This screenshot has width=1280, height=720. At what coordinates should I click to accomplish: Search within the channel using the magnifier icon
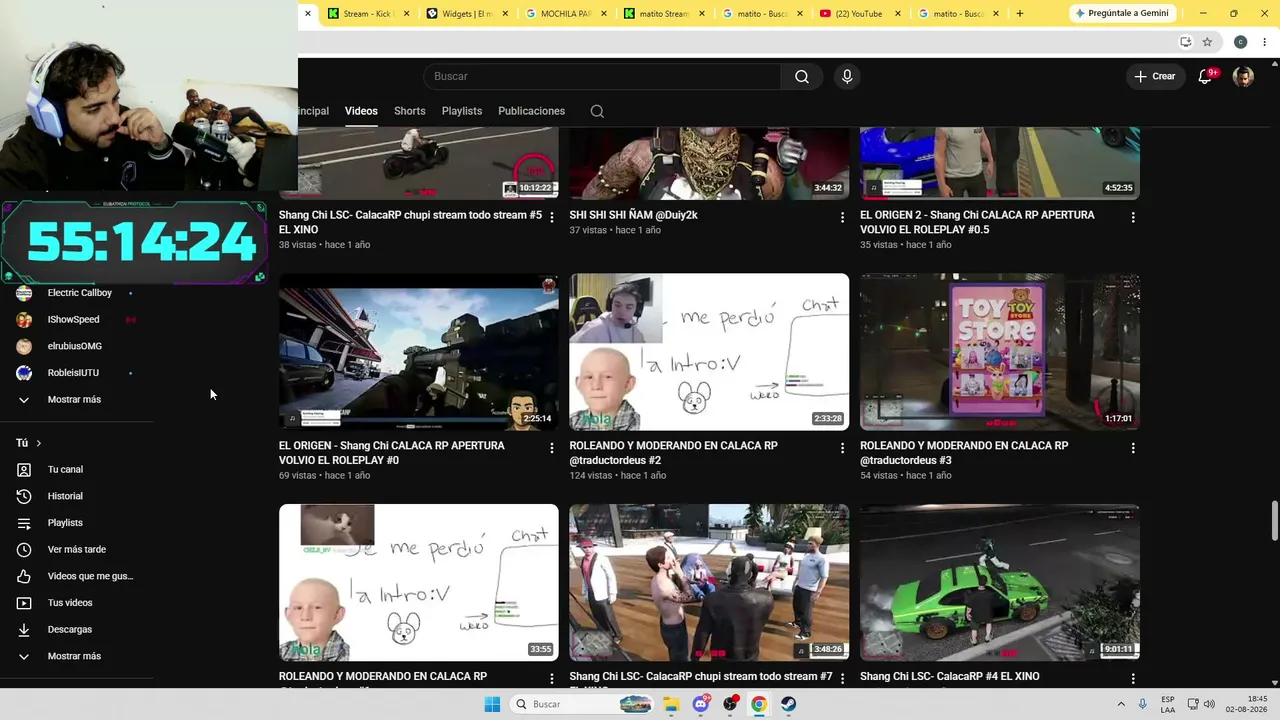point(597,111)
